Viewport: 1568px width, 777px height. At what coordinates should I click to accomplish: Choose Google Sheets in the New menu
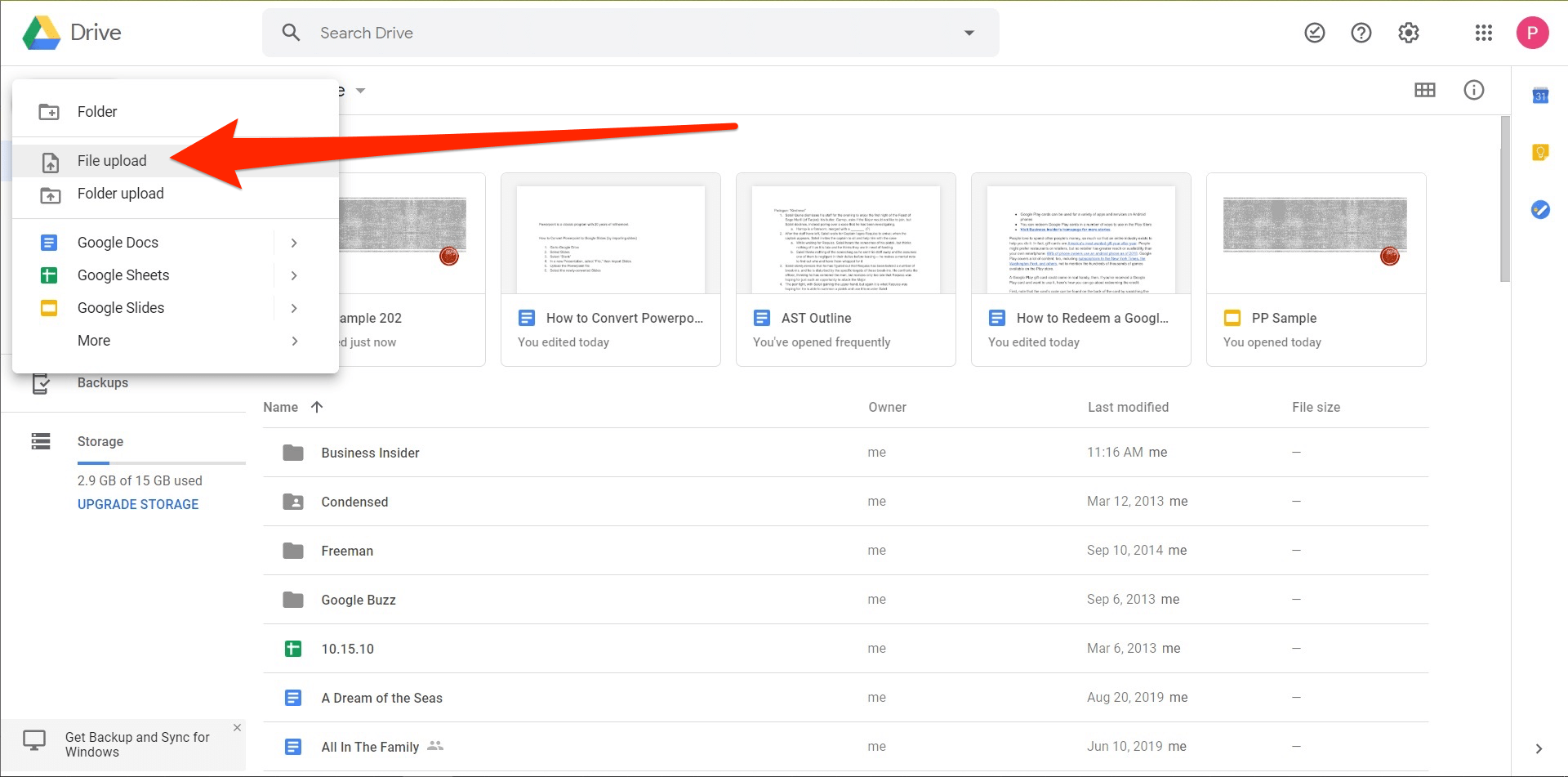coord(122,275)
